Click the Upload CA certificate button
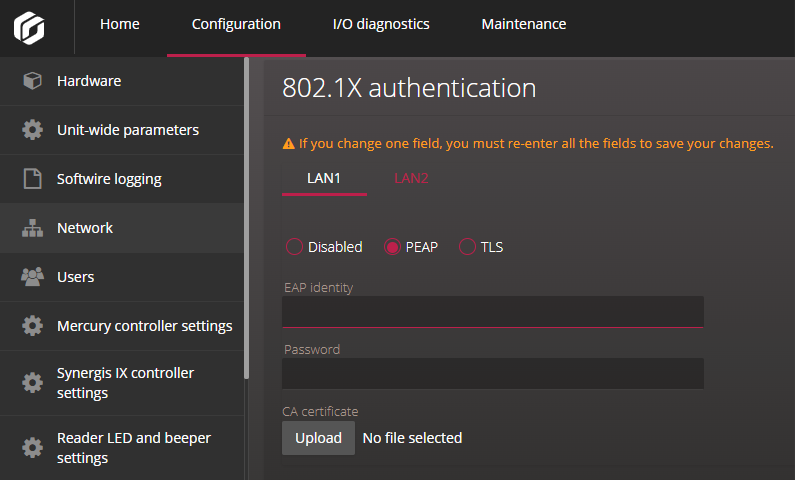The image size is (795, 480). 318,438
